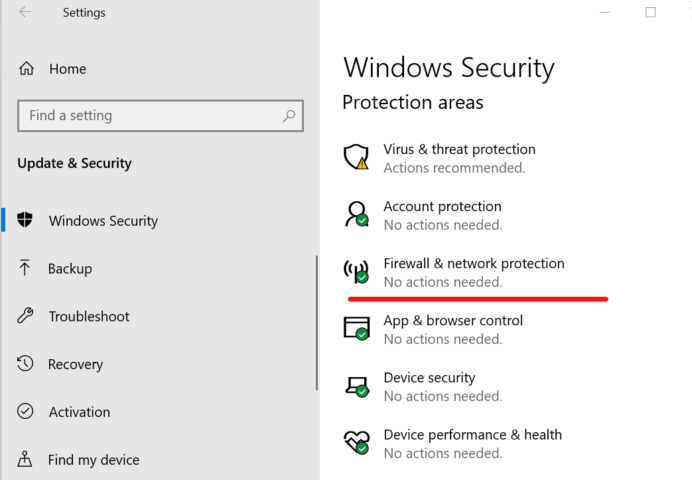Click the back arrow in Settings header
The height and width of the screenshot is (480, 692).
(25, 12)
